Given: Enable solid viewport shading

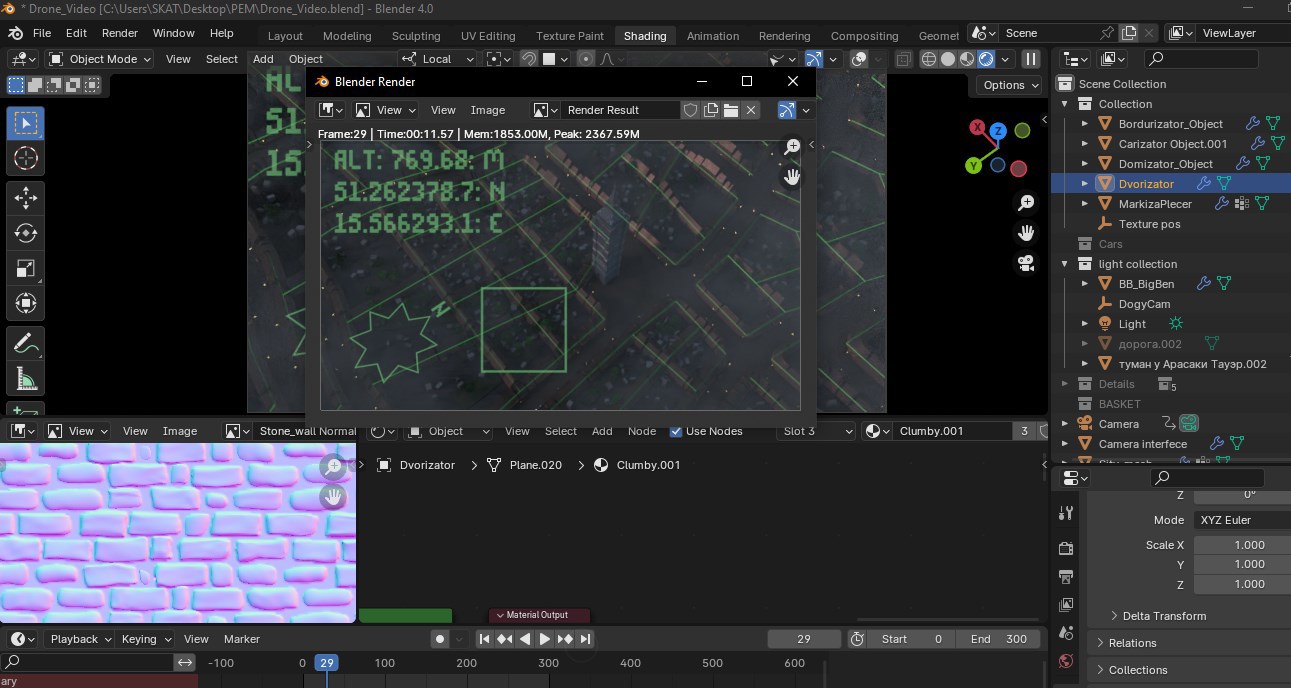Looking at the screenshot, I should coord(948,59).
